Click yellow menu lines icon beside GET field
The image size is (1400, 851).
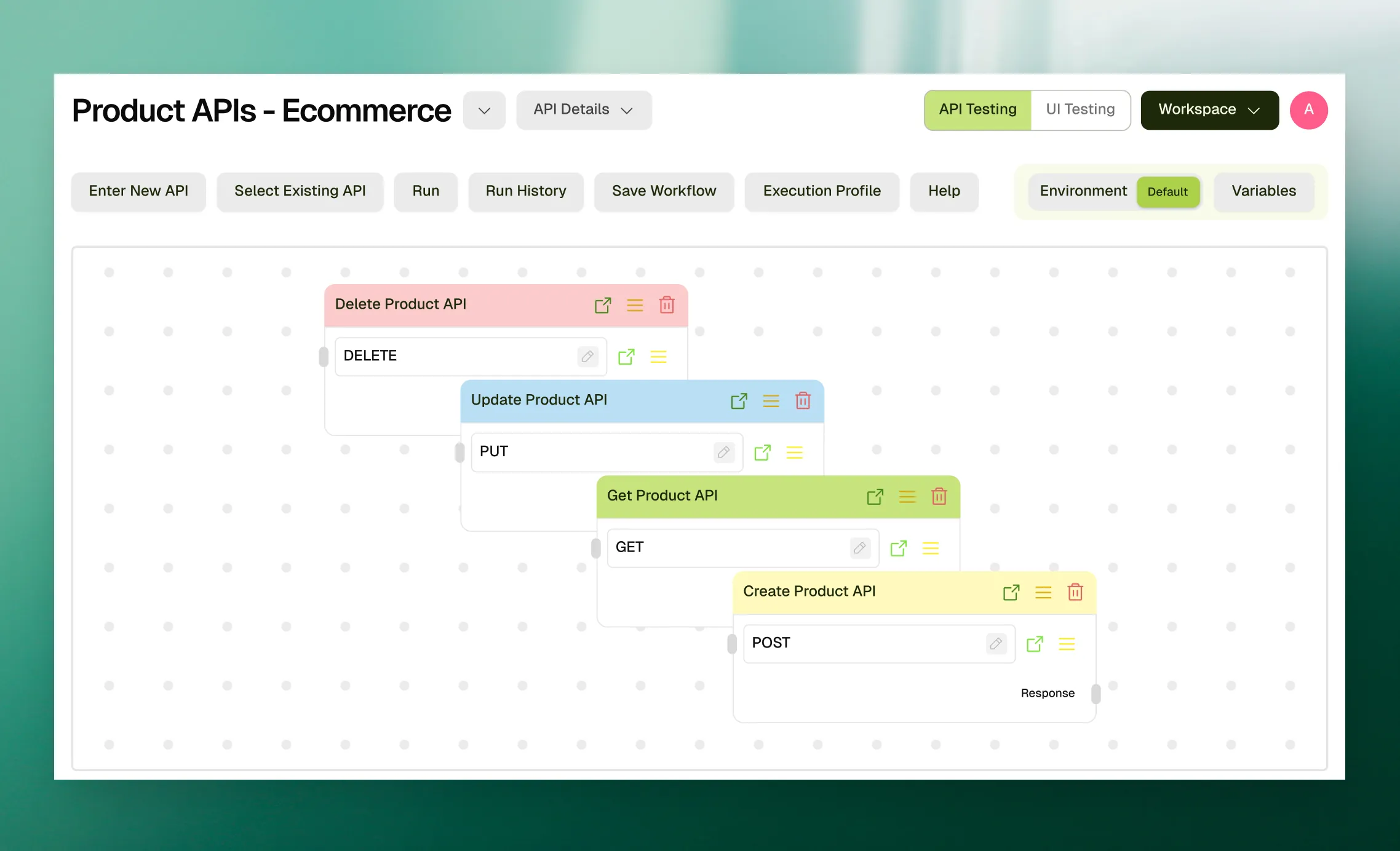click(x=931, y=548)
